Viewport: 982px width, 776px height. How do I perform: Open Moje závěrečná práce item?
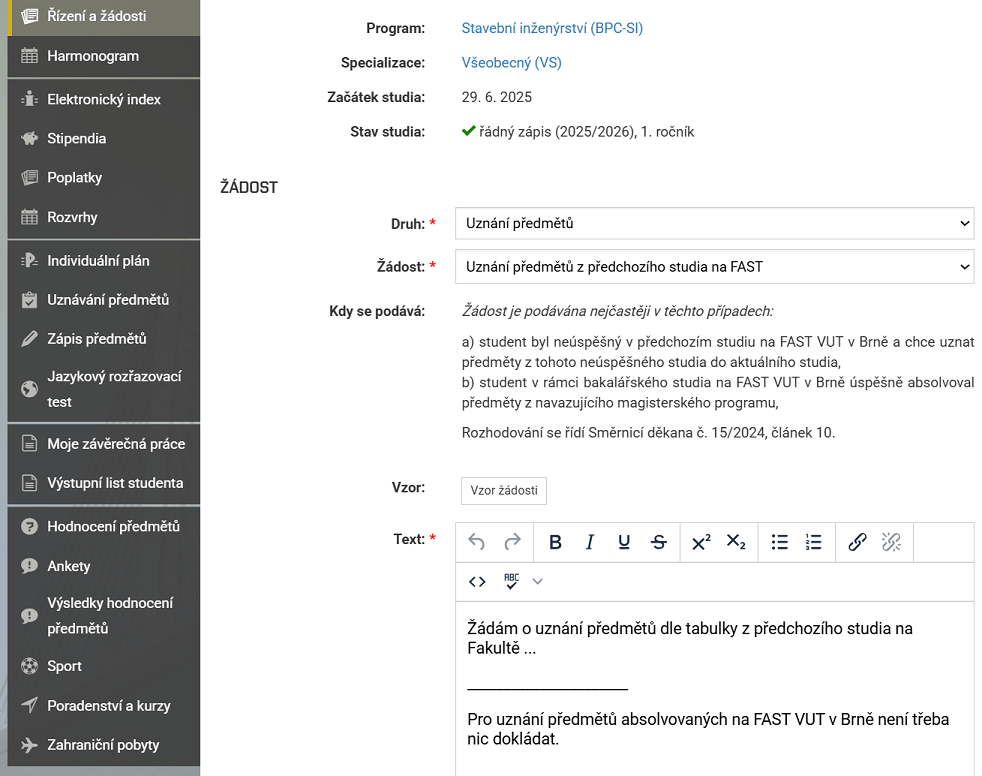coord(104,444)
